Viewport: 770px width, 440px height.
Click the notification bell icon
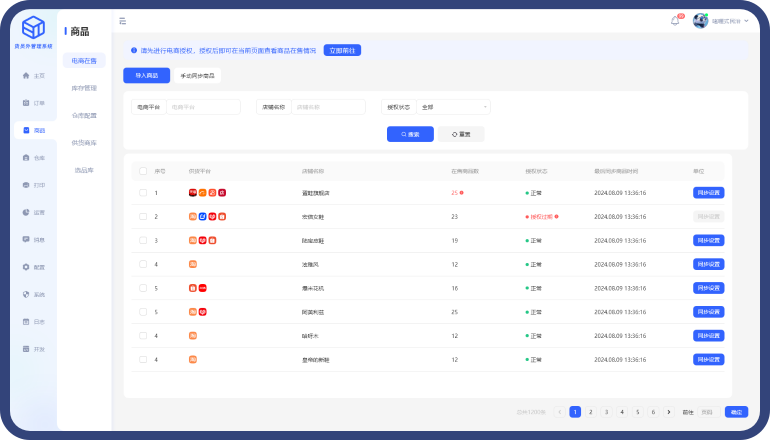[675, 20]
